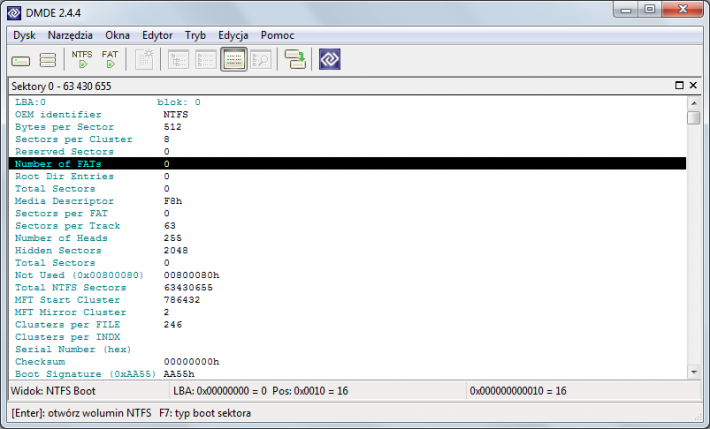Click the scrollbar up arrow
The height and width of the screenshot is (429, 710).
[694, 103]
